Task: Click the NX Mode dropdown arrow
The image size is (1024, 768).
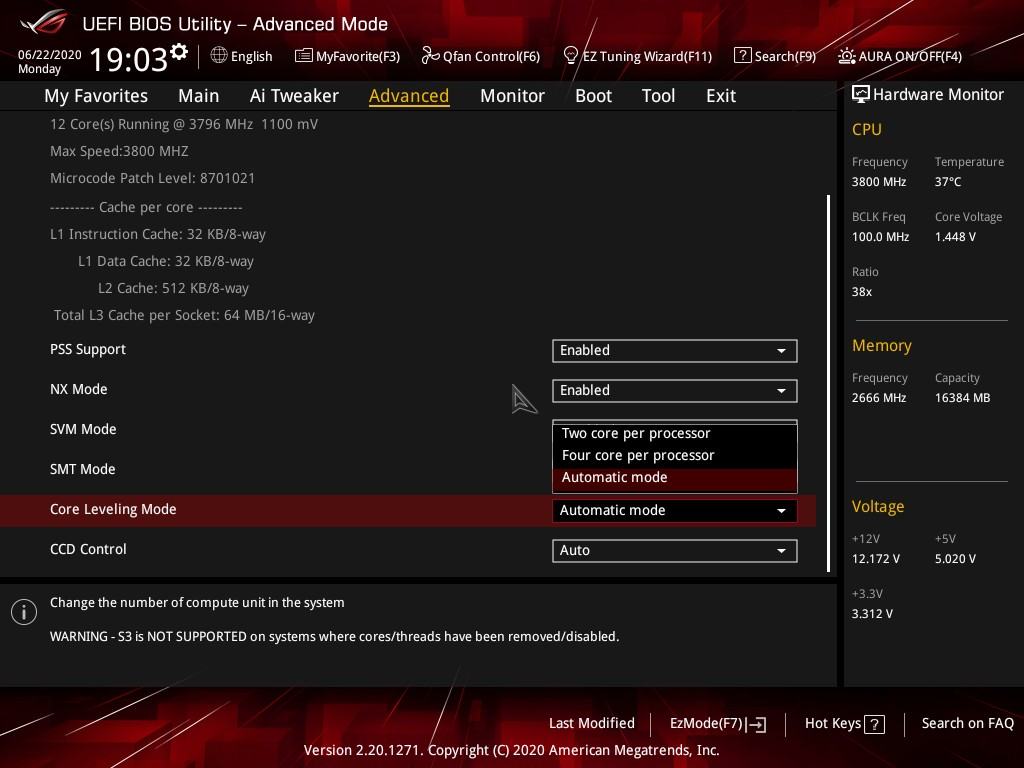Action: [x=781, y=391]
